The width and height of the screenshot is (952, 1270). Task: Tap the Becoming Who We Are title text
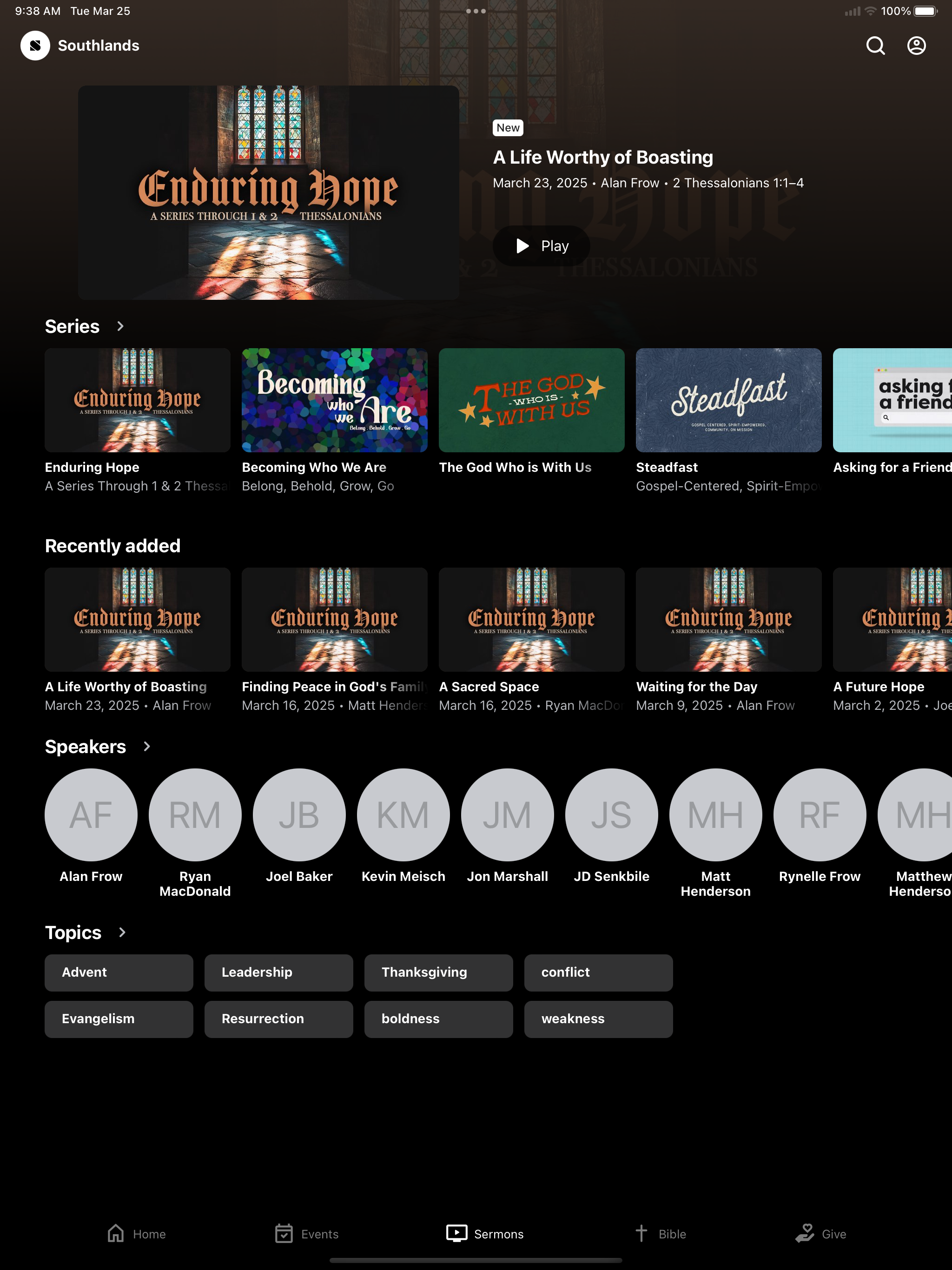point(314,467)
